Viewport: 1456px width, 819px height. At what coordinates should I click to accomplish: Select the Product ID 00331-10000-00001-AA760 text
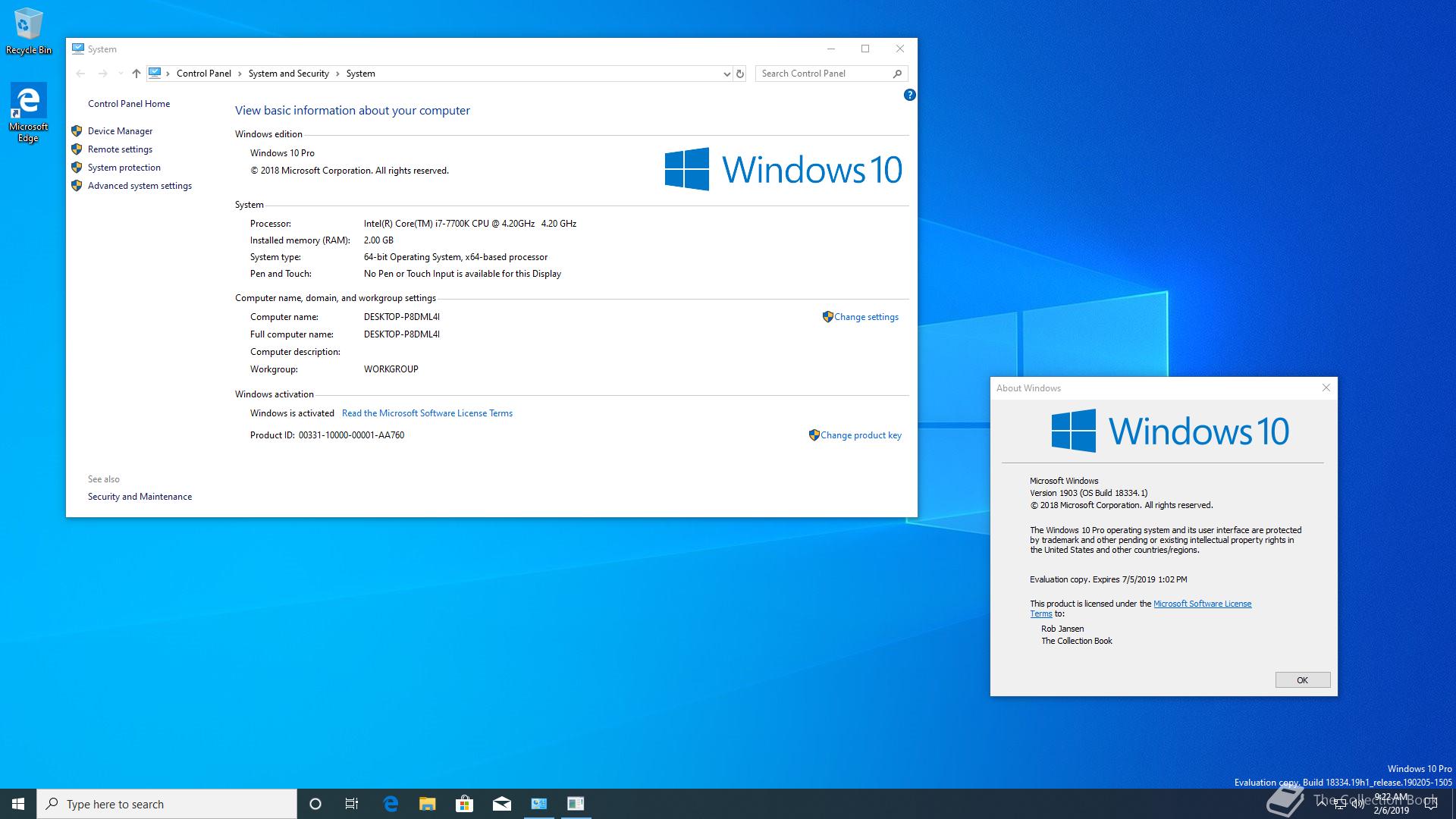click(351, 435)
